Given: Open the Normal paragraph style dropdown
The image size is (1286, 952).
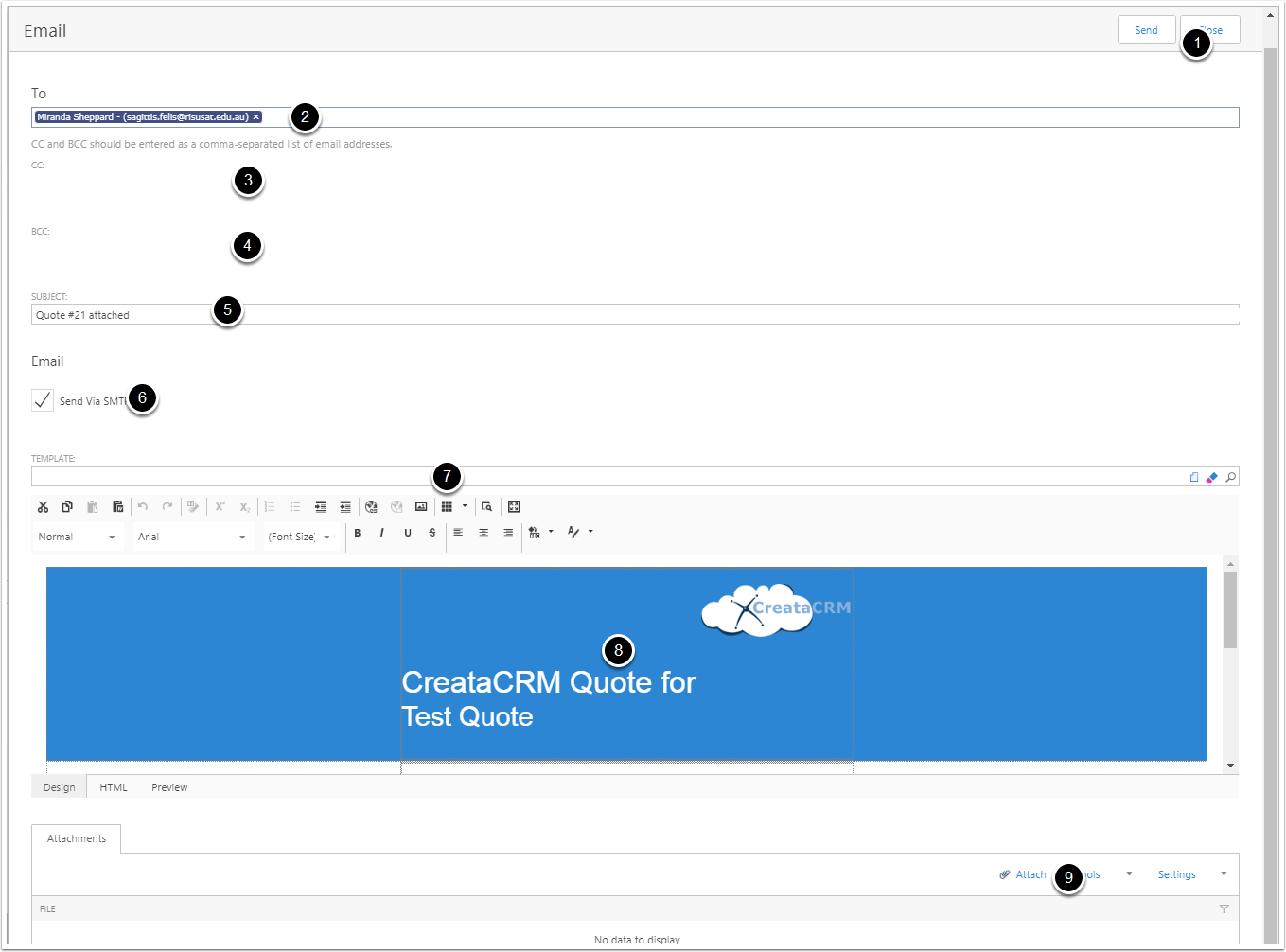Looking at the screenshot, I should tap(77, 537).
